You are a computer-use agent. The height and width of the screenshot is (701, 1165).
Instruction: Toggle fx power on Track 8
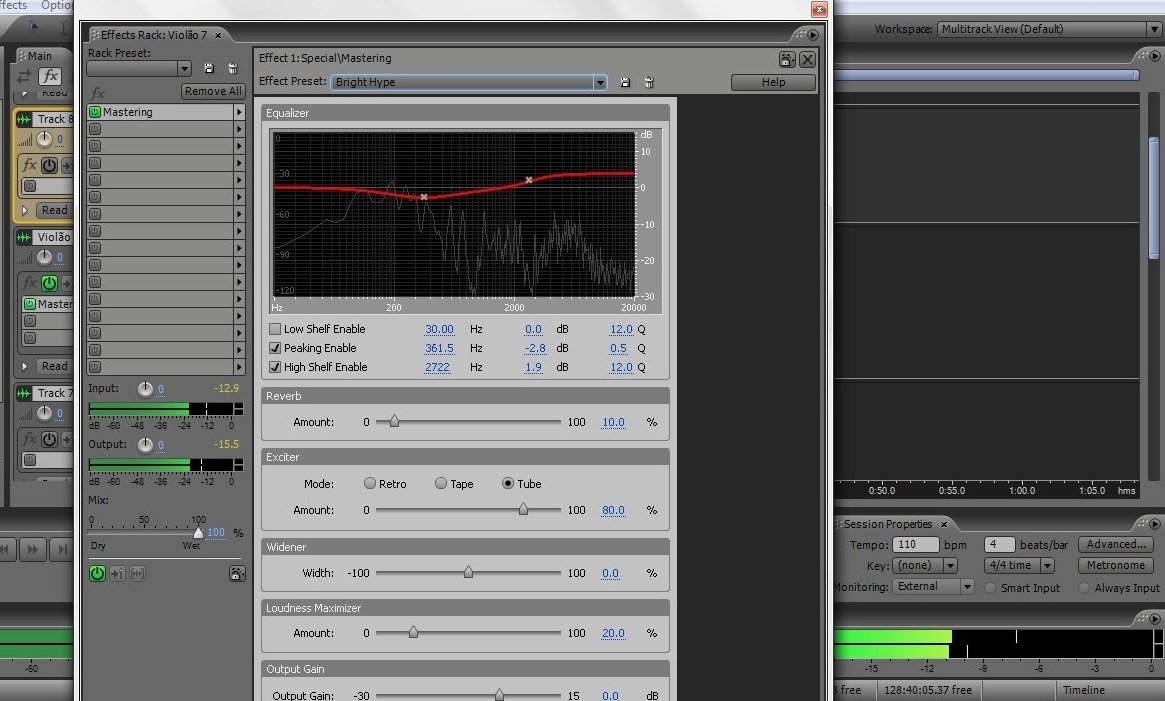[49, 165]
